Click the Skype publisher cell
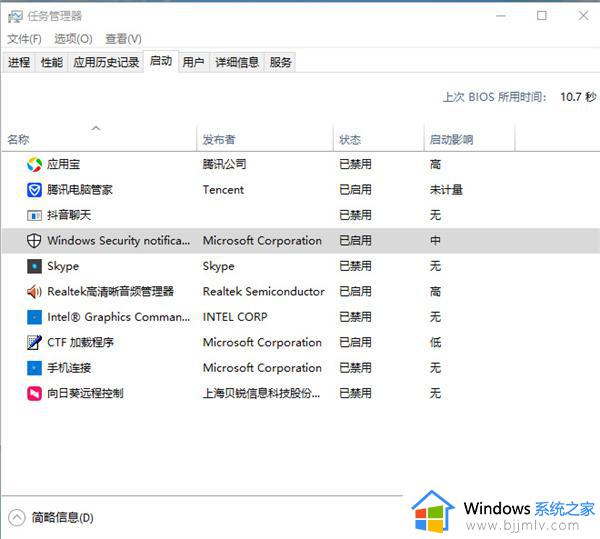Viewport: 600px width, 539px height. (x=218, y=266)
